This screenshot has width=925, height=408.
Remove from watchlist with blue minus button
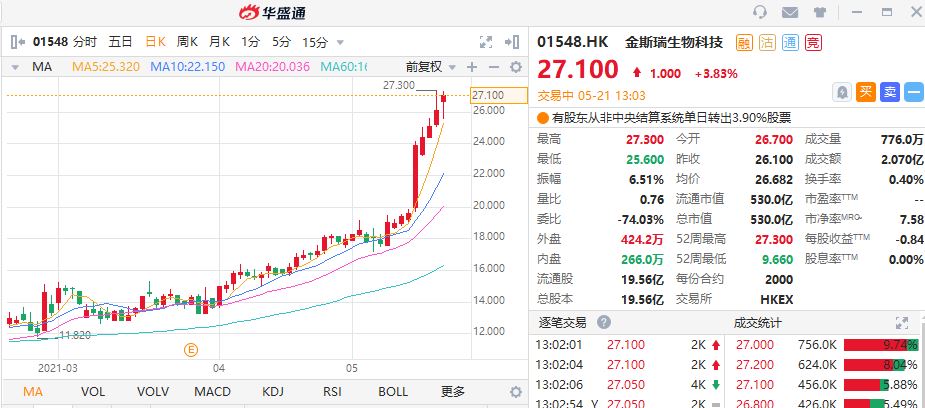pos(914,92)
